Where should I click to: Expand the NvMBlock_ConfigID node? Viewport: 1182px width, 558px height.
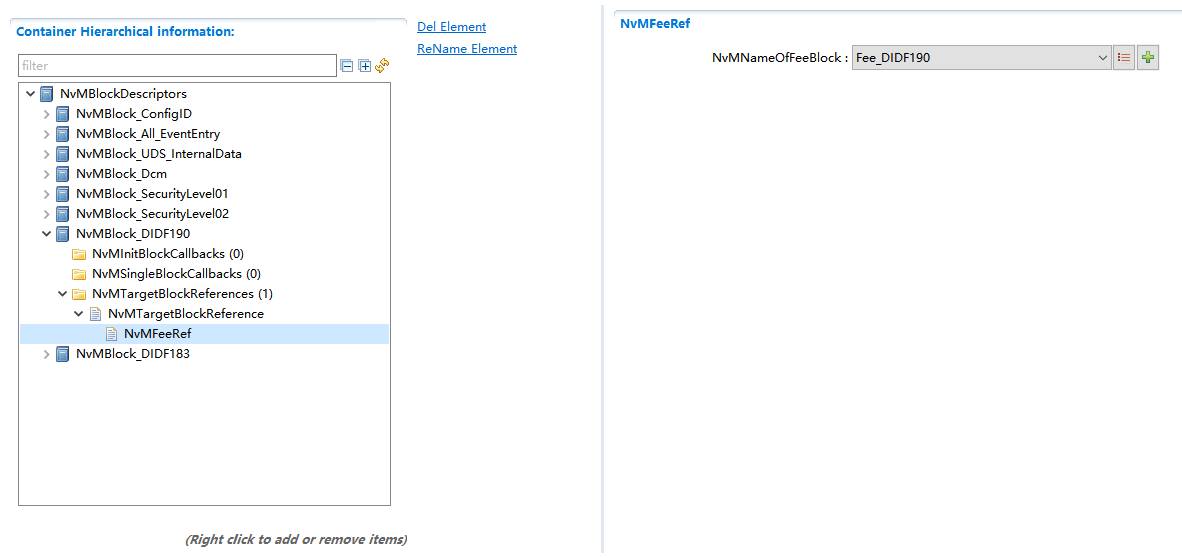coord(46,114)
